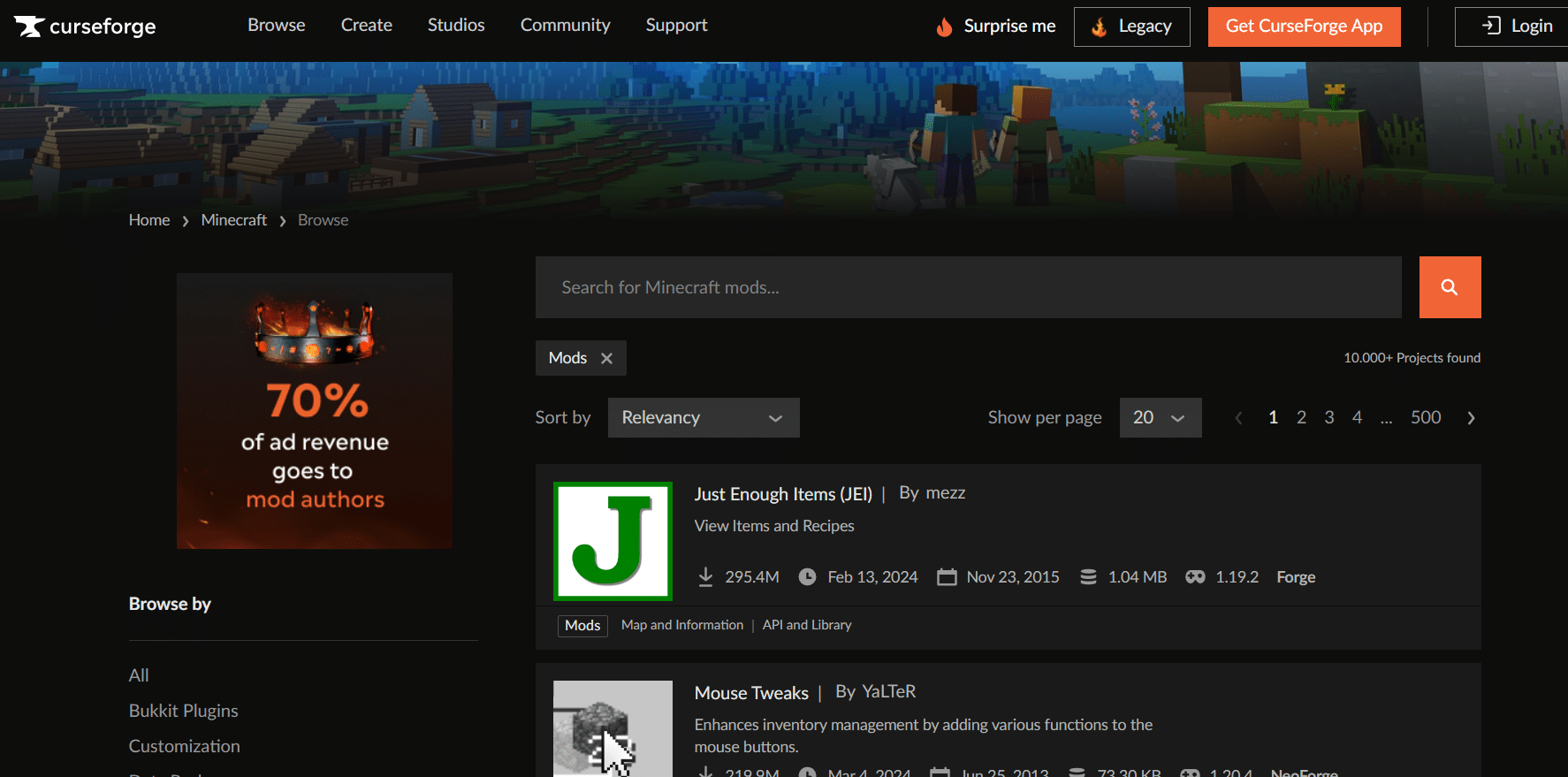The image size is (1568, 777).
Task: Open the Show per page dropdown
Action: pos(1161,417)
